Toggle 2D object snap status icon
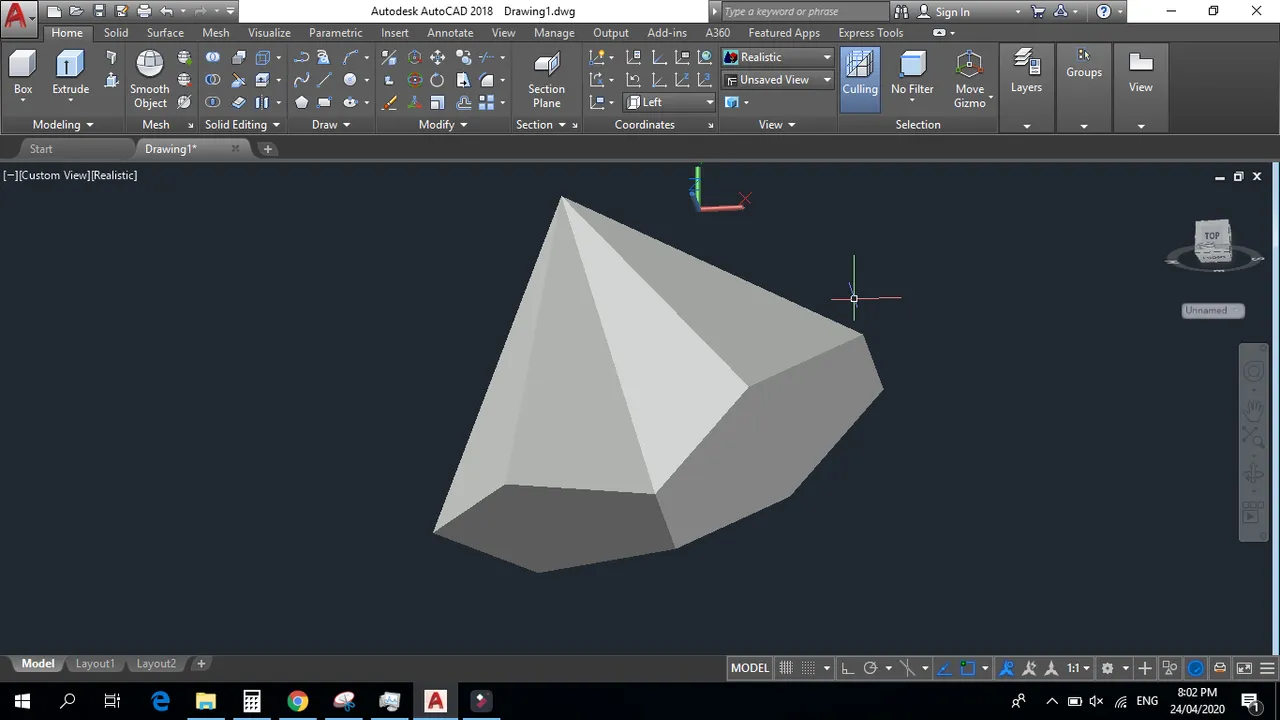Screen dimensions: 1280x720 pos(968,668)
